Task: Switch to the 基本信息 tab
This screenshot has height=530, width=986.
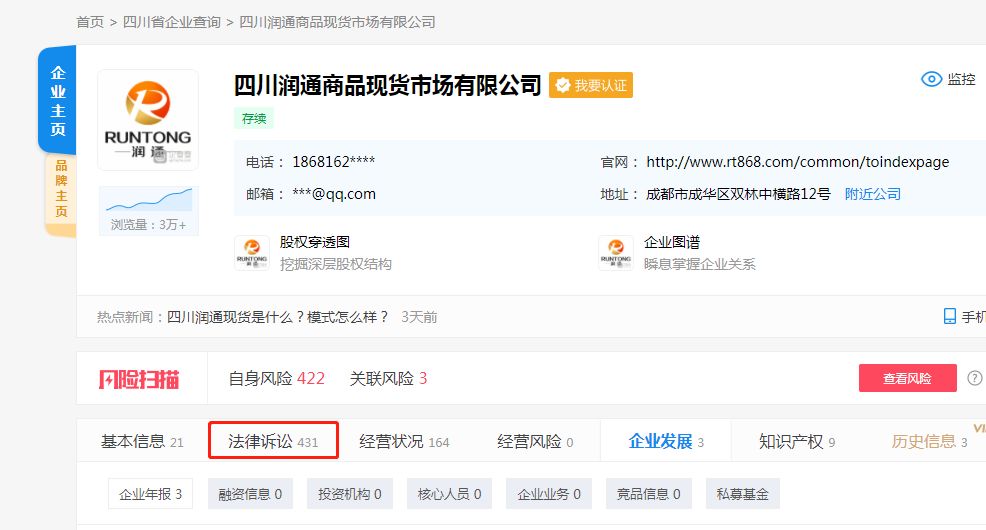Action: [x=142, y=441]
